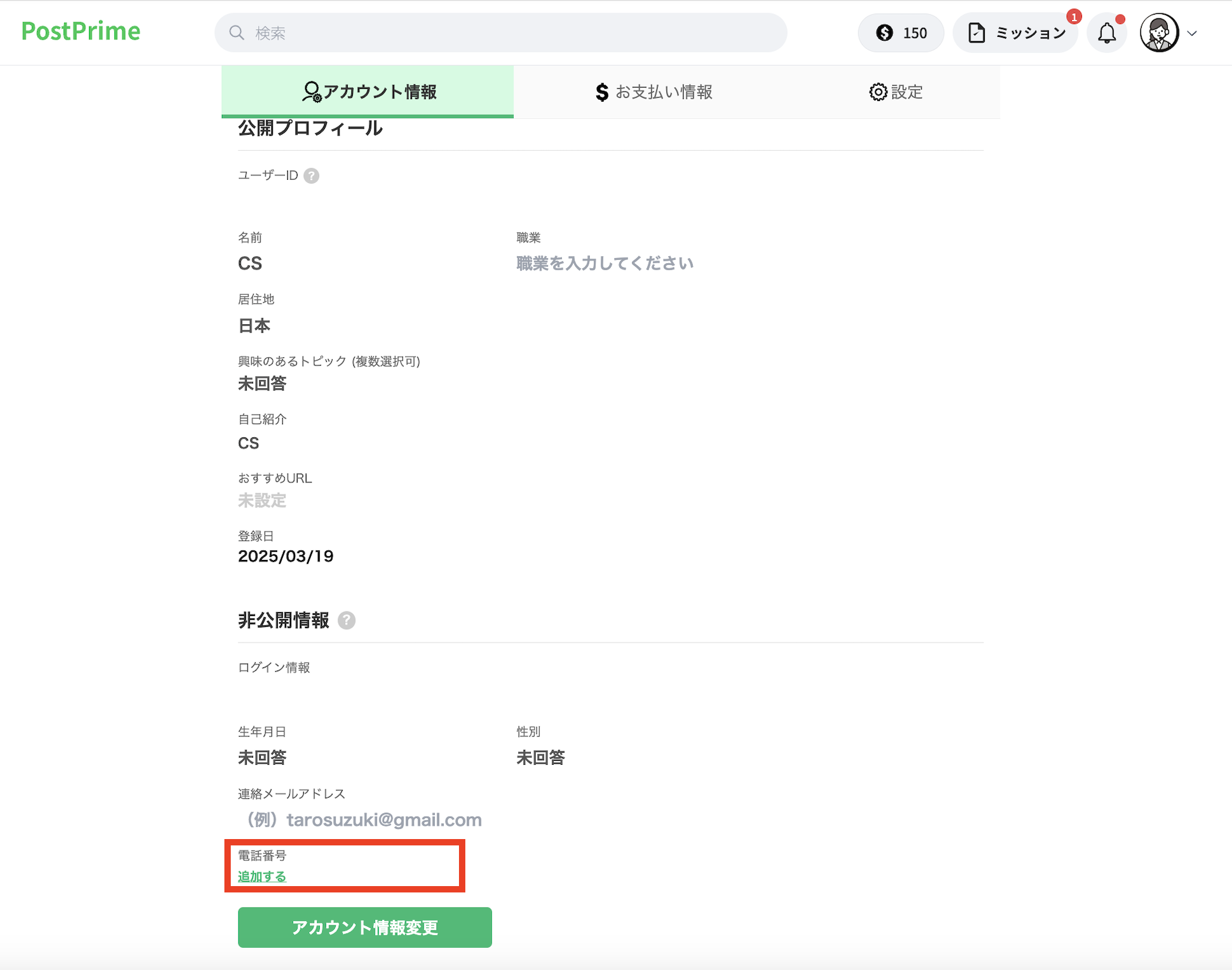
Task: Open the ミッション missions button
Action: coord(1015,32)
